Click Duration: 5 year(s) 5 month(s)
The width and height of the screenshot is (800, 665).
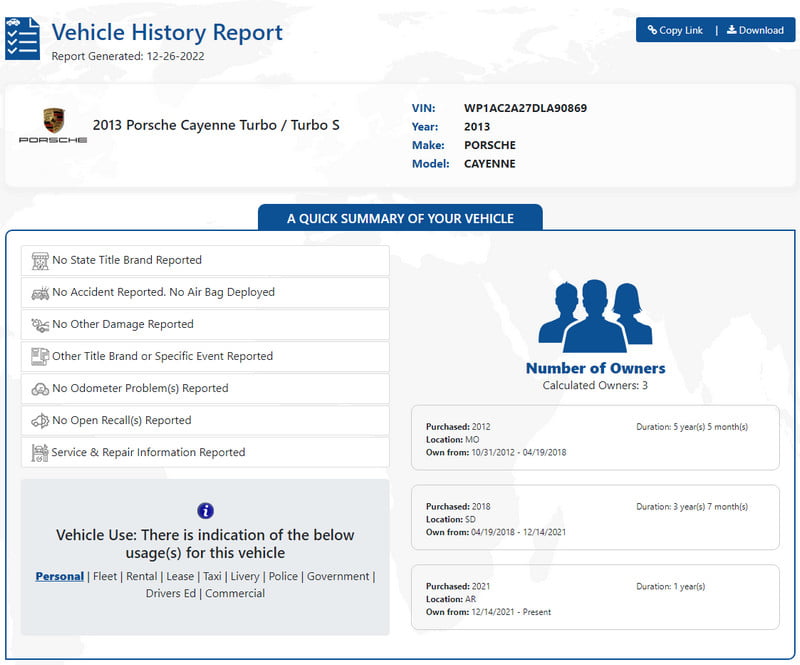point(692,427)
